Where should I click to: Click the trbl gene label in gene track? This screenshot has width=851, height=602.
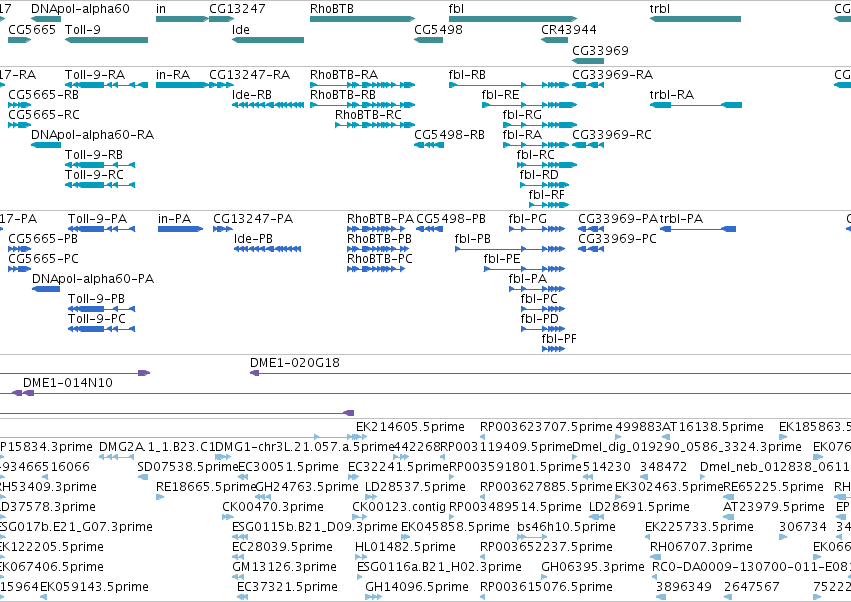(659, 9)
